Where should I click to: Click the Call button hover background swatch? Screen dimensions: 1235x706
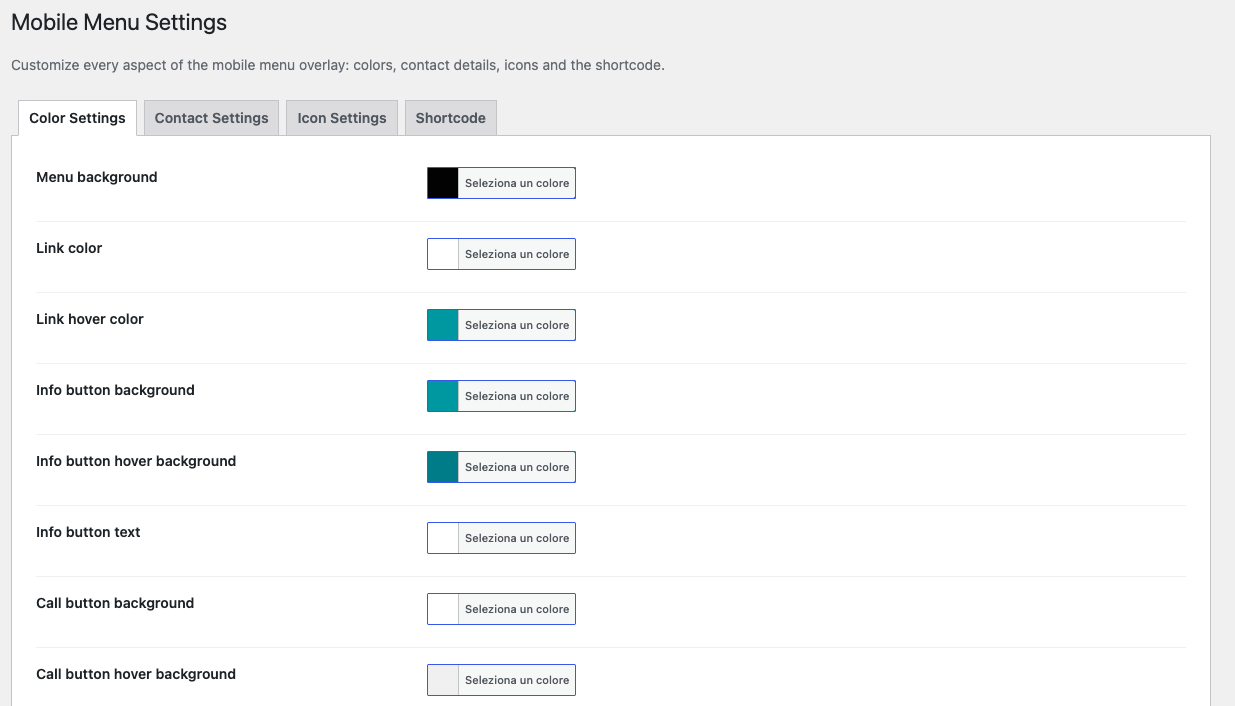coord(443,680)
